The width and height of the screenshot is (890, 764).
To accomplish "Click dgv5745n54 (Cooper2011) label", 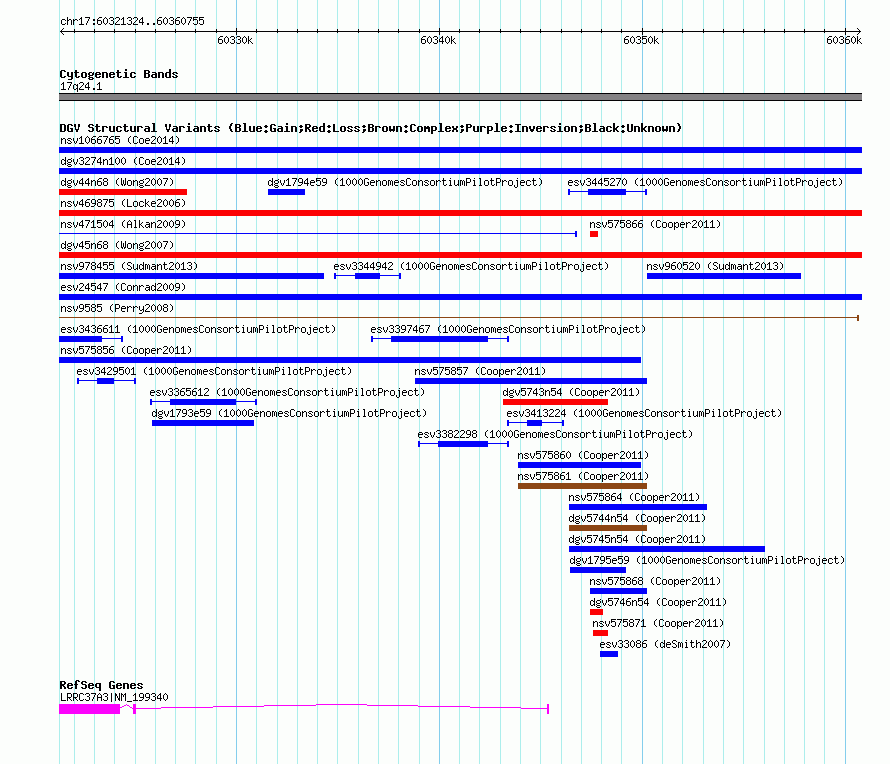I will (637, 539).
